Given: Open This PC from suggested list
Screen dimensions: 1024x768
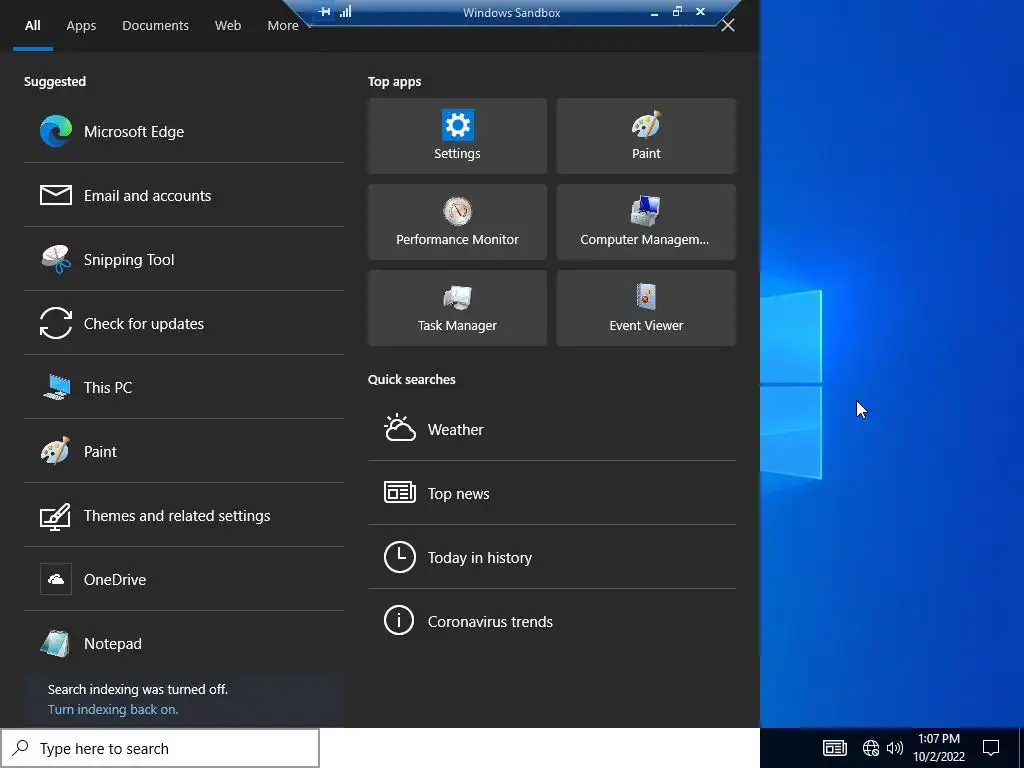Looking at the screenshot, I should [x=184, y=387].
